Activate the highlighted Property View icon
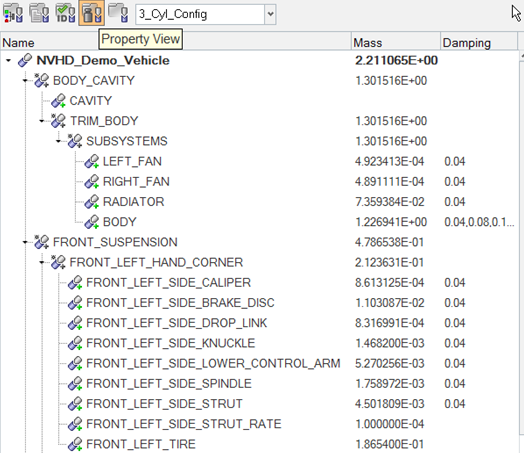 click(92, 13)
